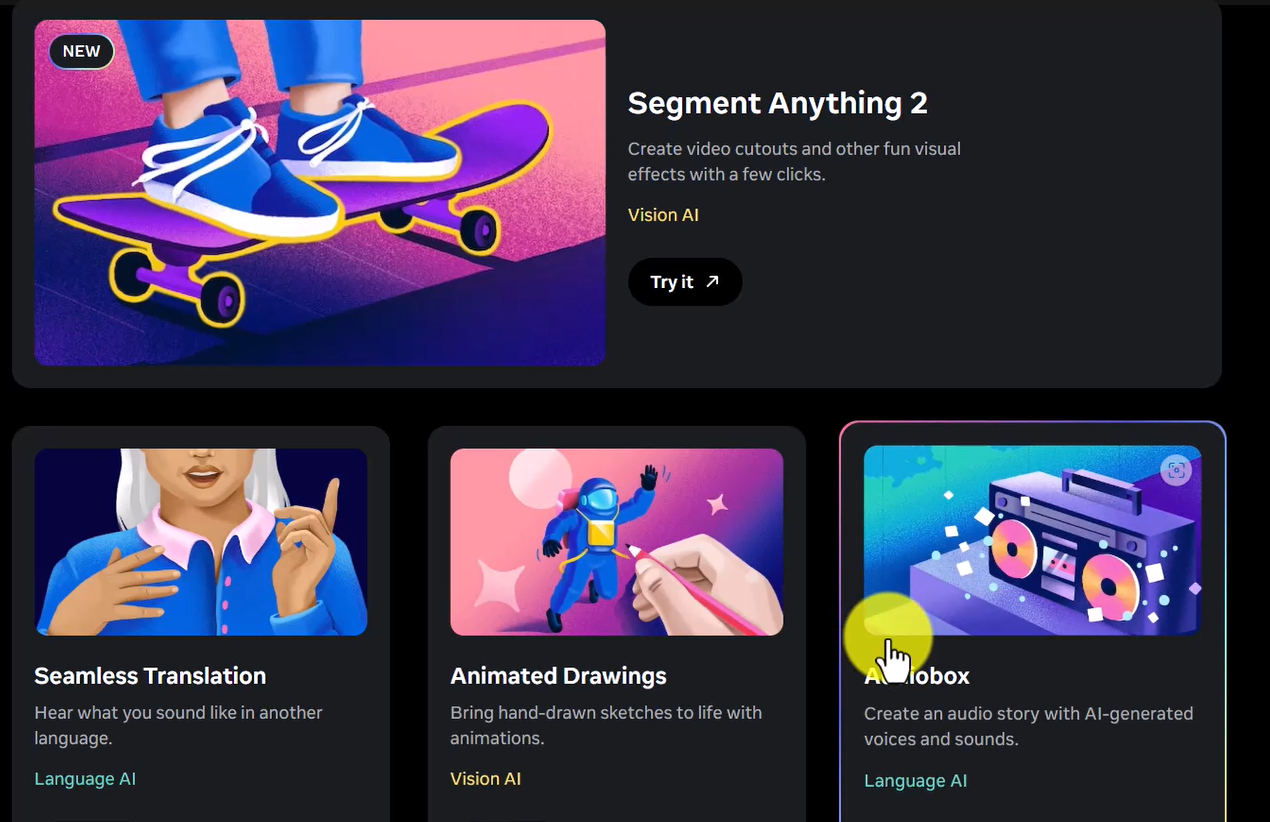Click the Segment Anything 2 heading
The width and height of the screenshot is (1270, 822).
pos(778,103)
